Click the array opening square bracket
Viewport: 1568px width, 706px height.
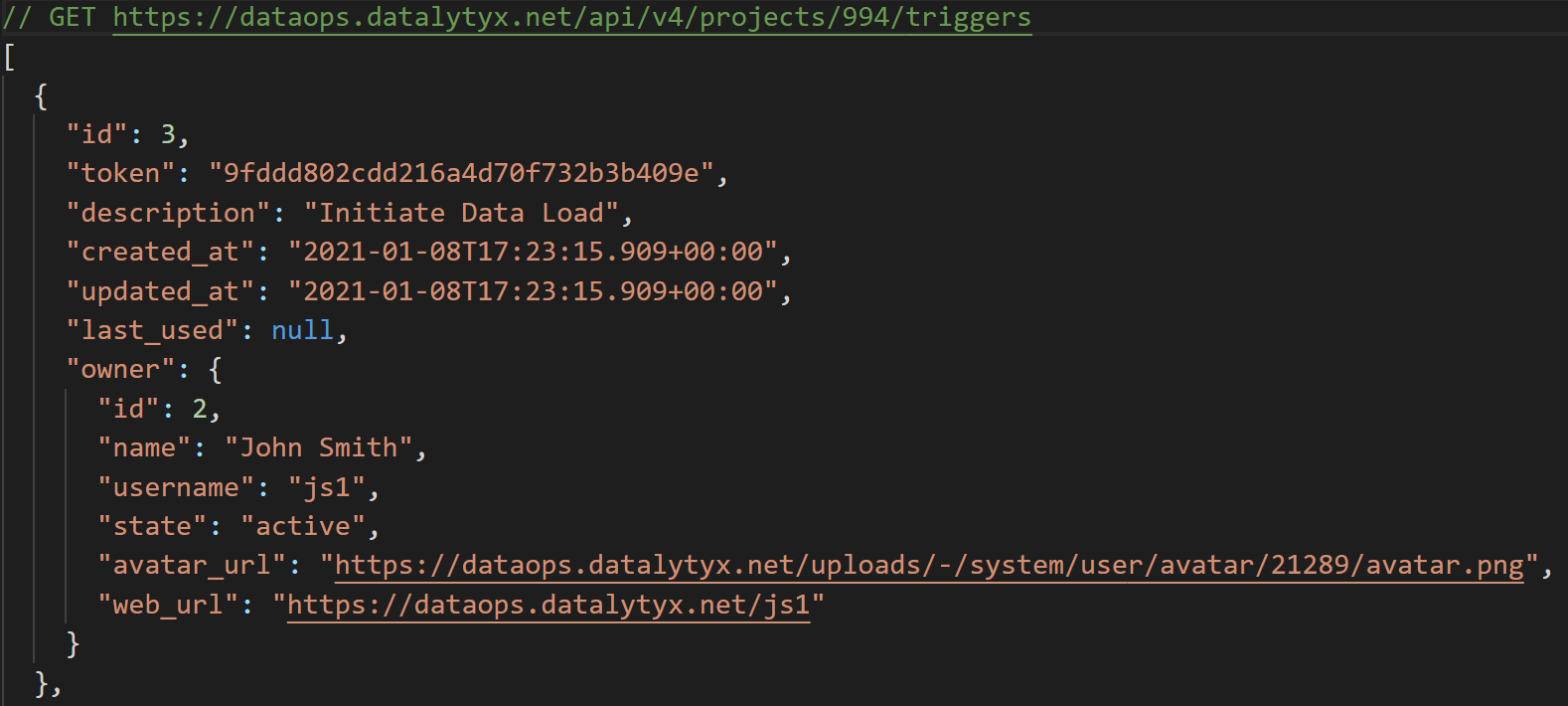(9, 57)
